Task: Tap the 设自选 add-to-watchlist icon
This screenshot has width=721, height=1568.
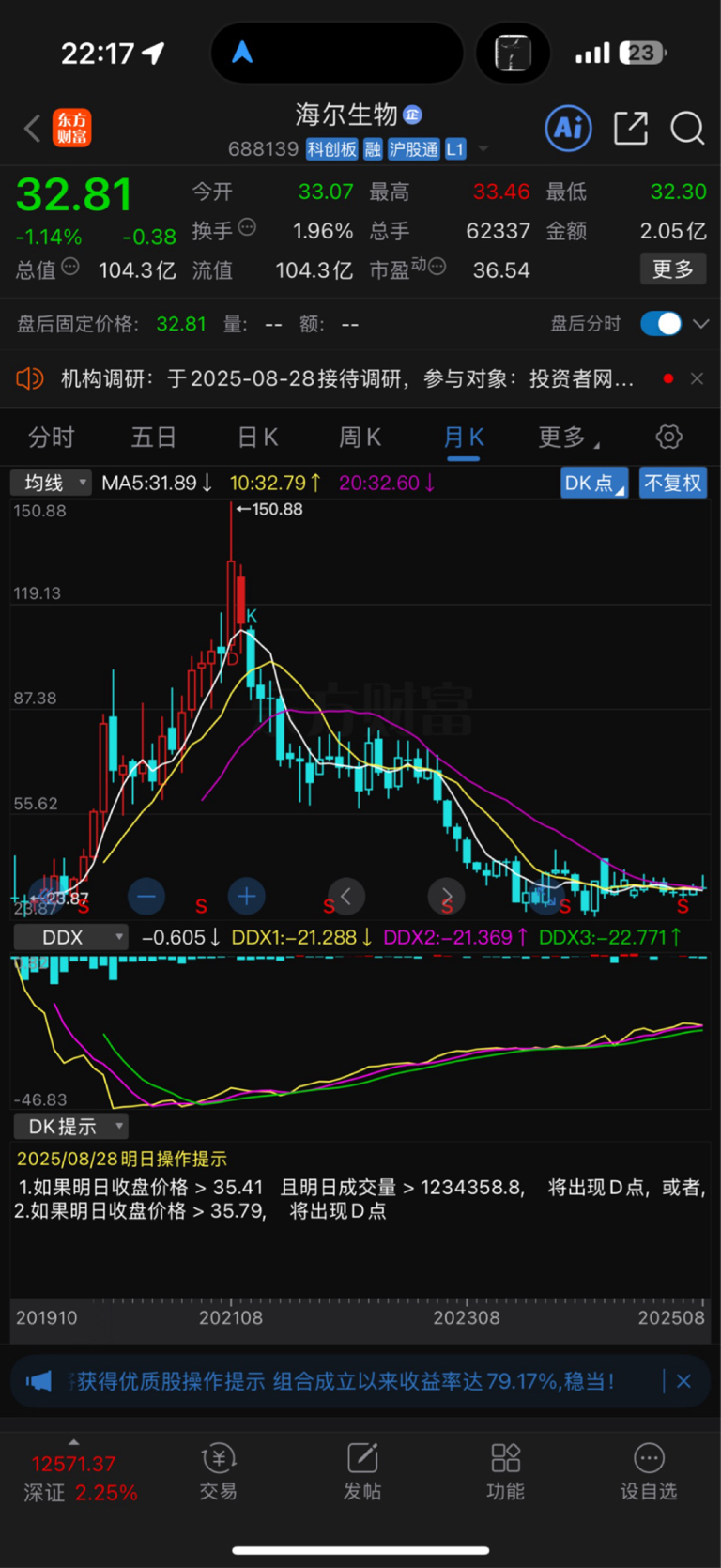Action: coord(649,1458)
